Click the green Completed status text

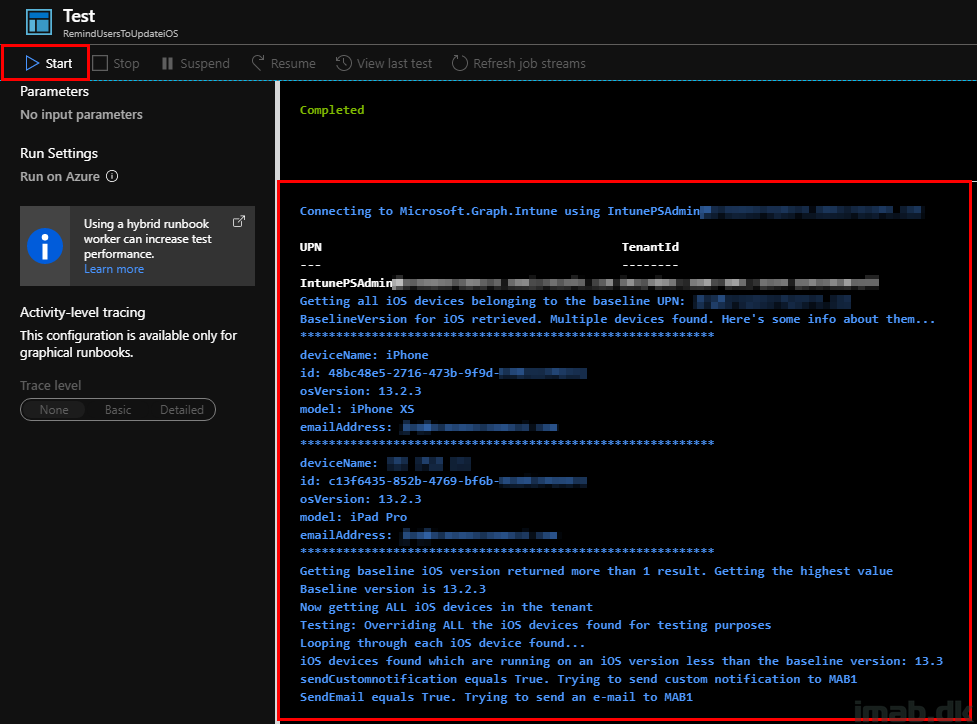(332, 110)
